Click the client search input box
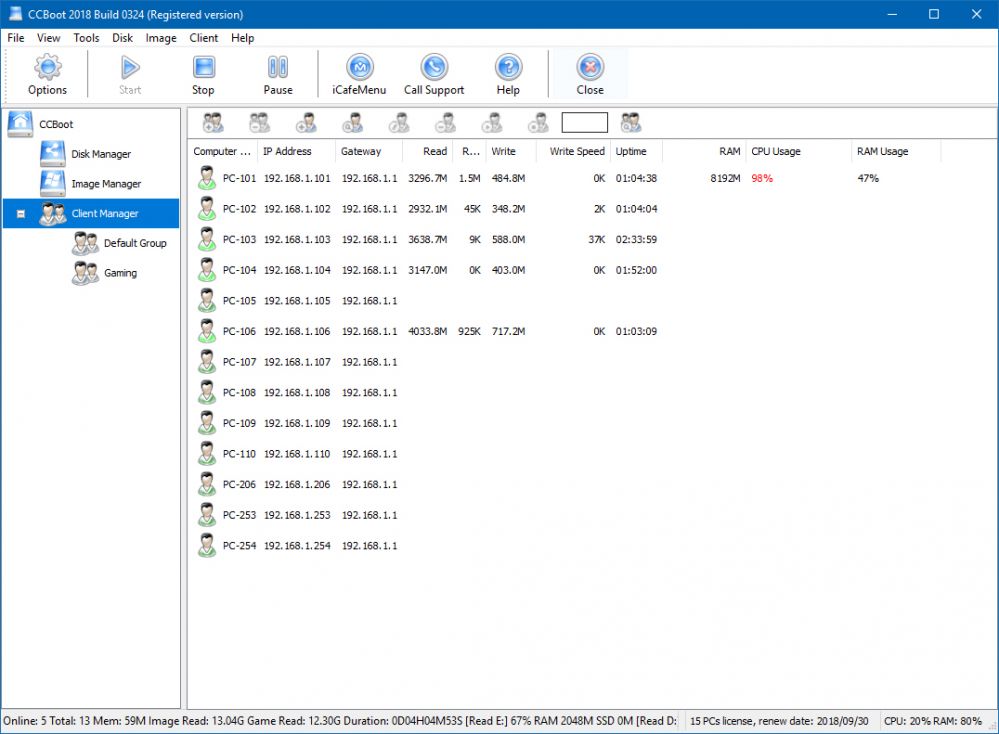Image resolution: width=999 pixels, height=734 pixels. [584, 121]
